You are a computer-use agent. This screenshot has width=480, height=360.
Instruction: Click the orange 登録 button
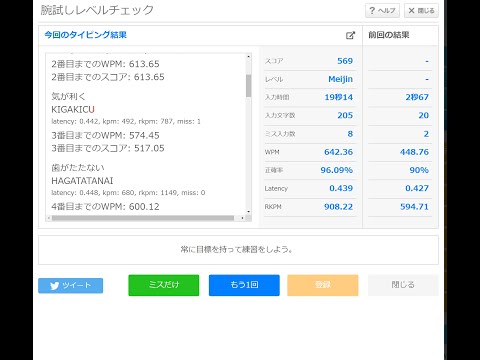click(323, 285)
